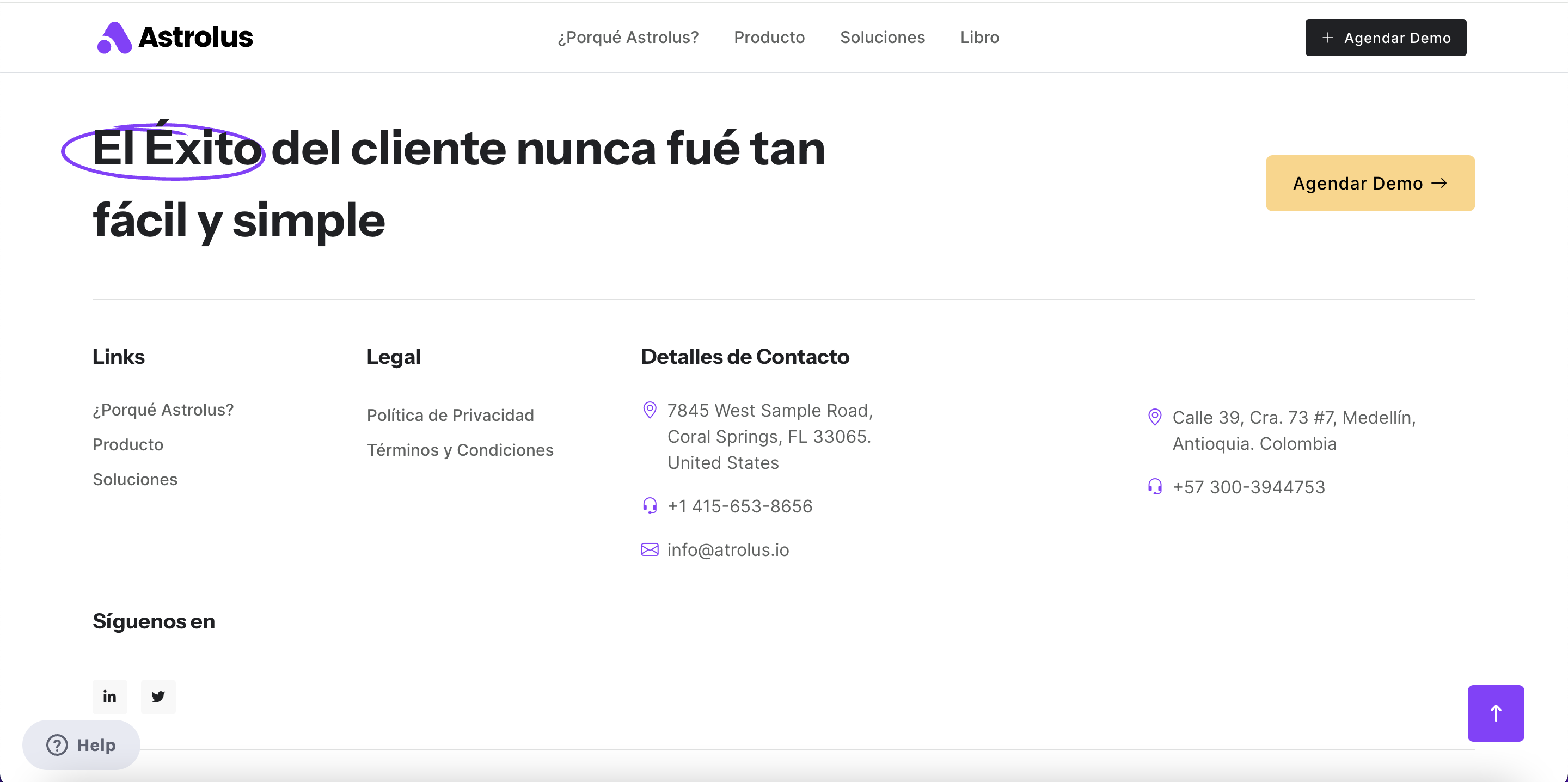Click headset icon beside +1 415 number

(650, 505)
